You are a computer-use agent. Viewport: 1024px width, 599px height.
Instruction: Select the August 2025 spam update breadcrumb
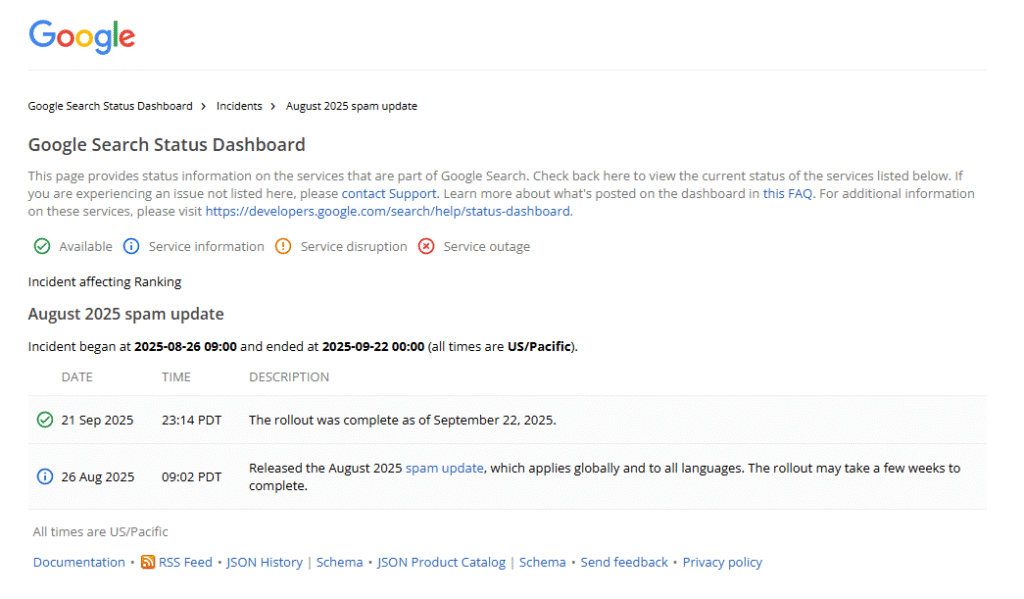click(351, 106)
